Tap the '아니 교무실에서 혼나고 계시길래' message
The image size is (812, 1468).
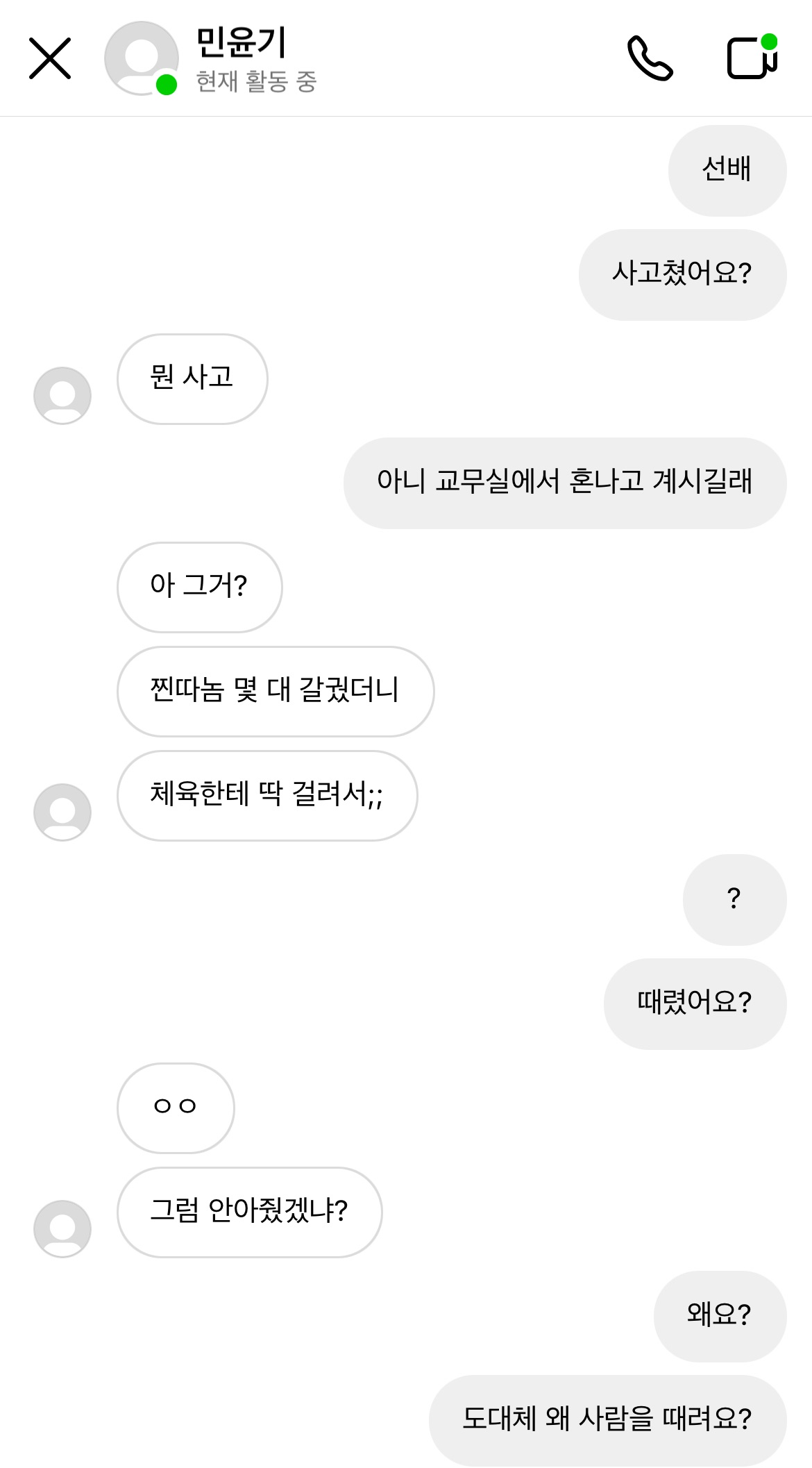click(x=564, y=483)
